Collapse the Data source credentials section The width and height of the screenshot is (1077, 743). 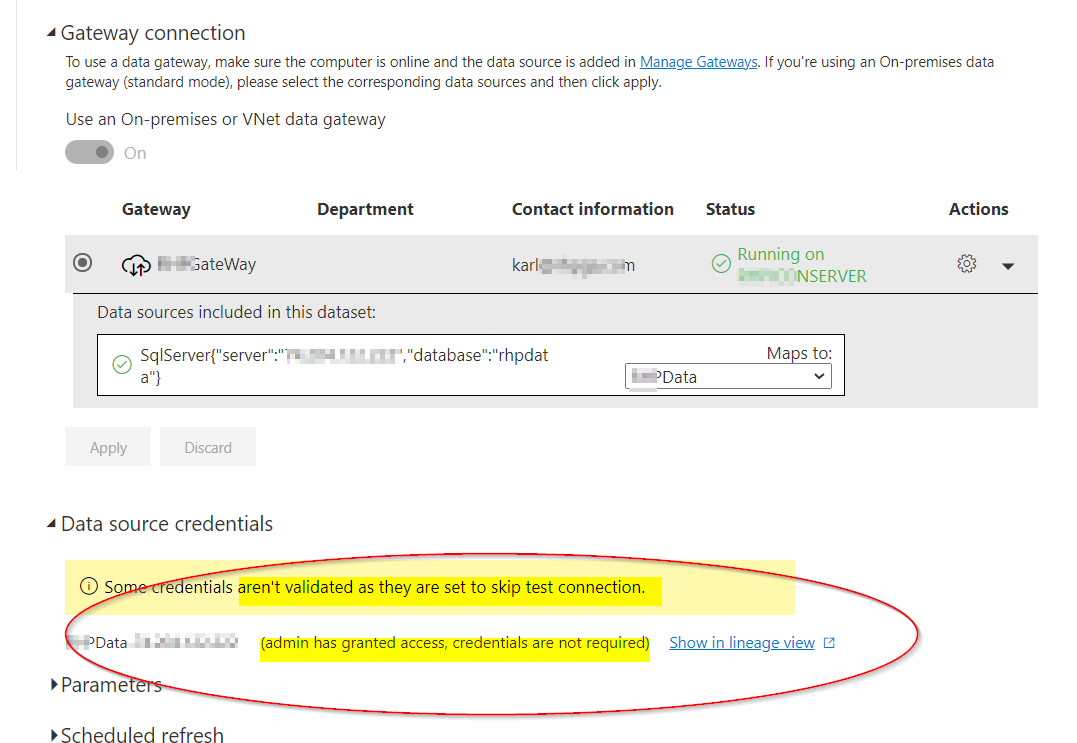[x=51, y=523]
